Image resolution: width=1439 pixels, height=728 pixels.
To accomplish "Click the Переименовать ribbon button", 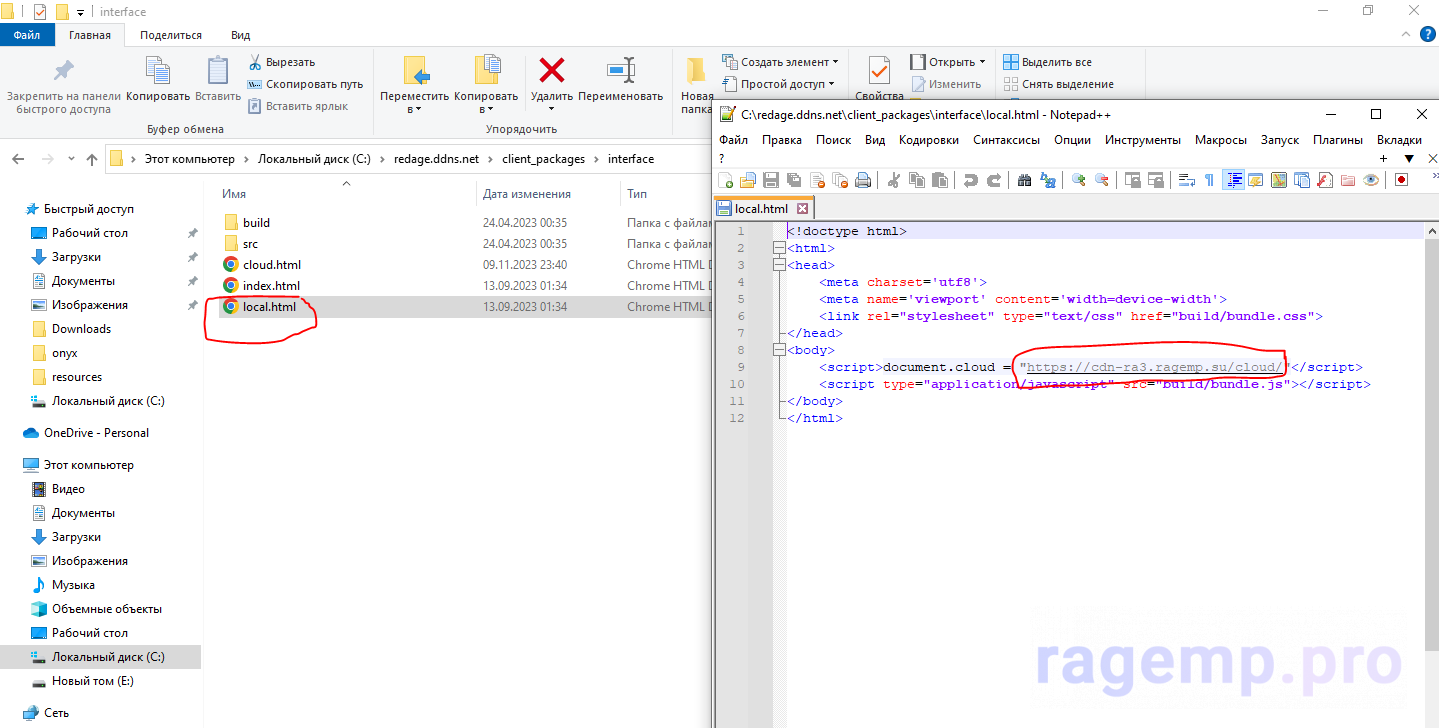I will (620, 79).
